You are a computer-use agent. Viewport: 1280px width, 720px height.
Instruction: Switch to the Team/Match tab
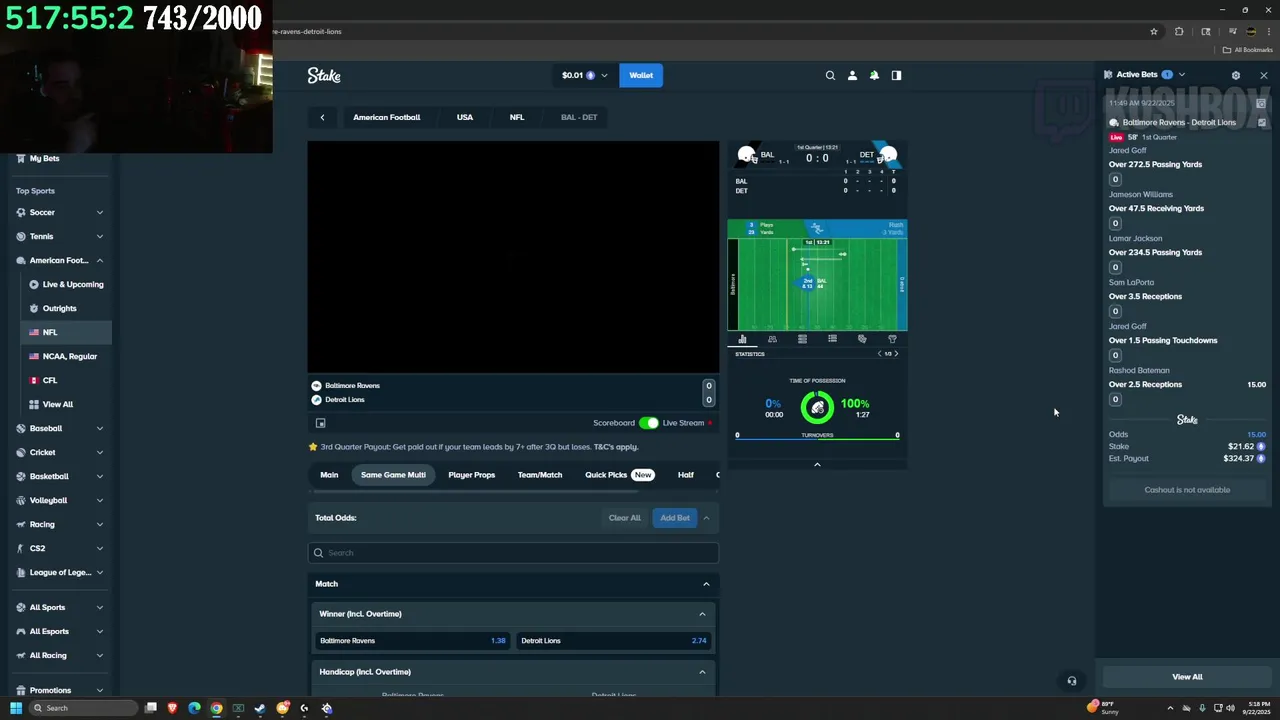(x=540, y=475)
